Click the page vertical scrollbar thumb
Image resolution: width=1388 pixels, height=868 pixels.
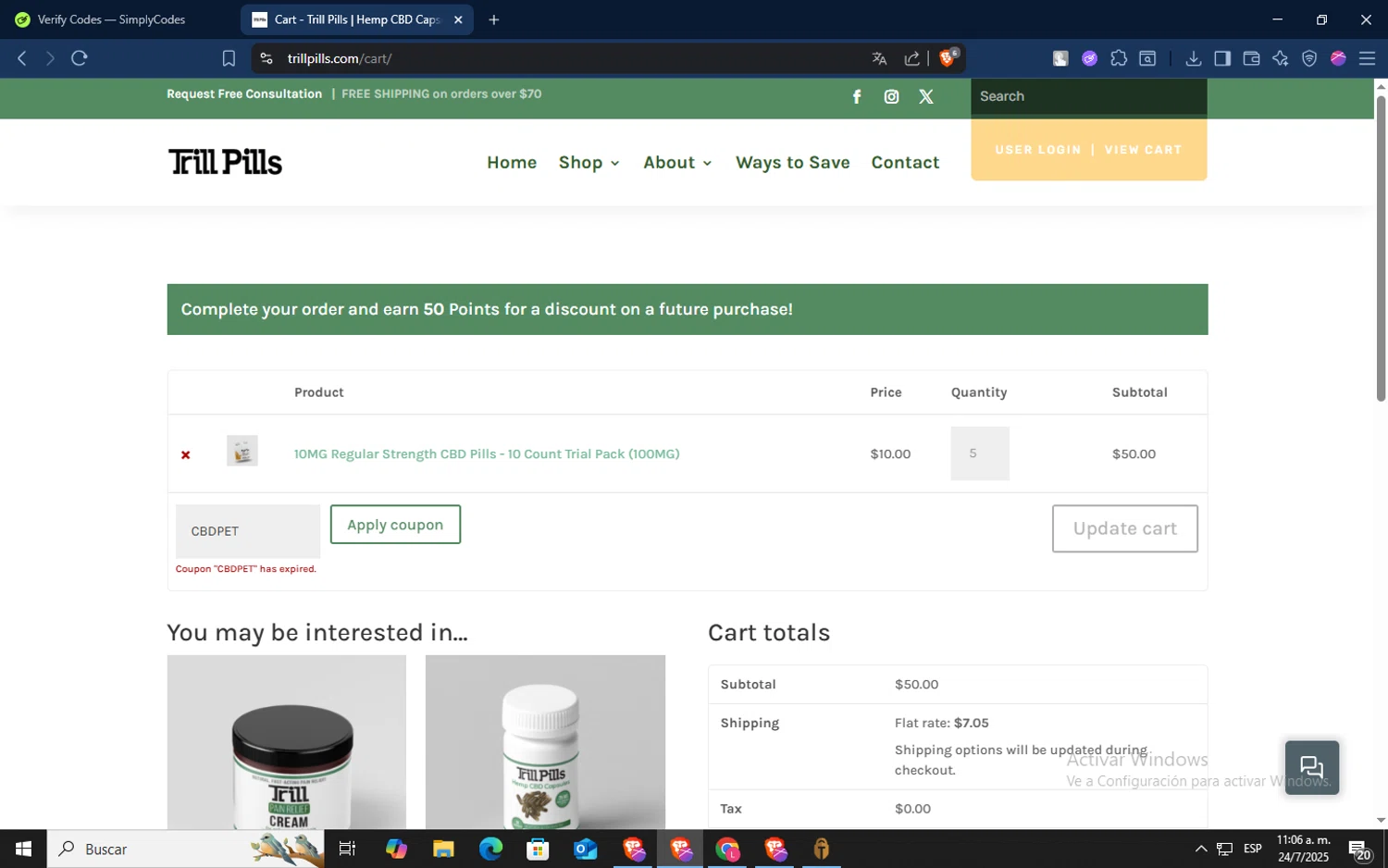click(x=1381, y=248)
